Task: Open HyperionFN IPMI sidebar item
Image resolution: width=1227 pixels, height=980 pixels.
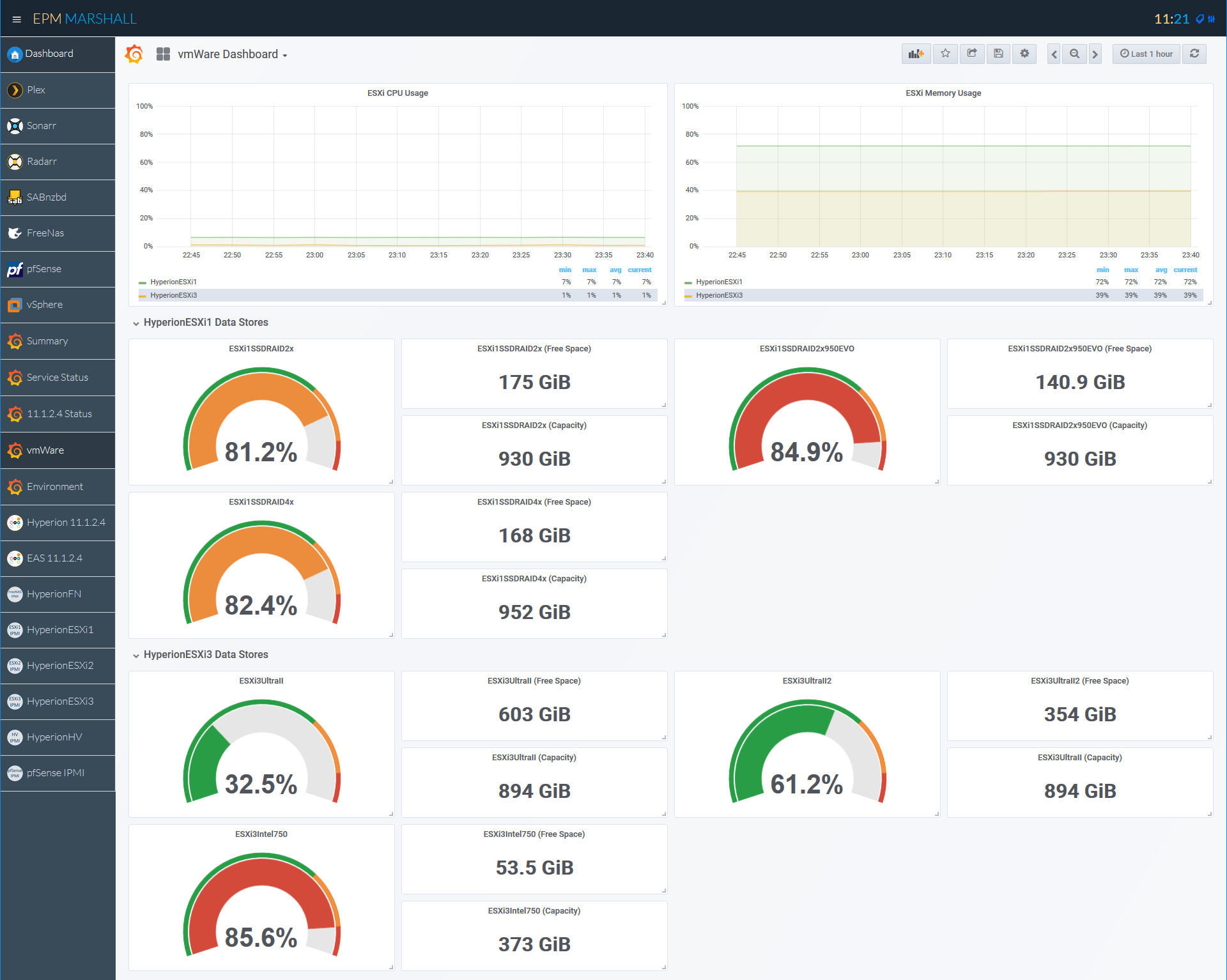Action: [58, 594]
